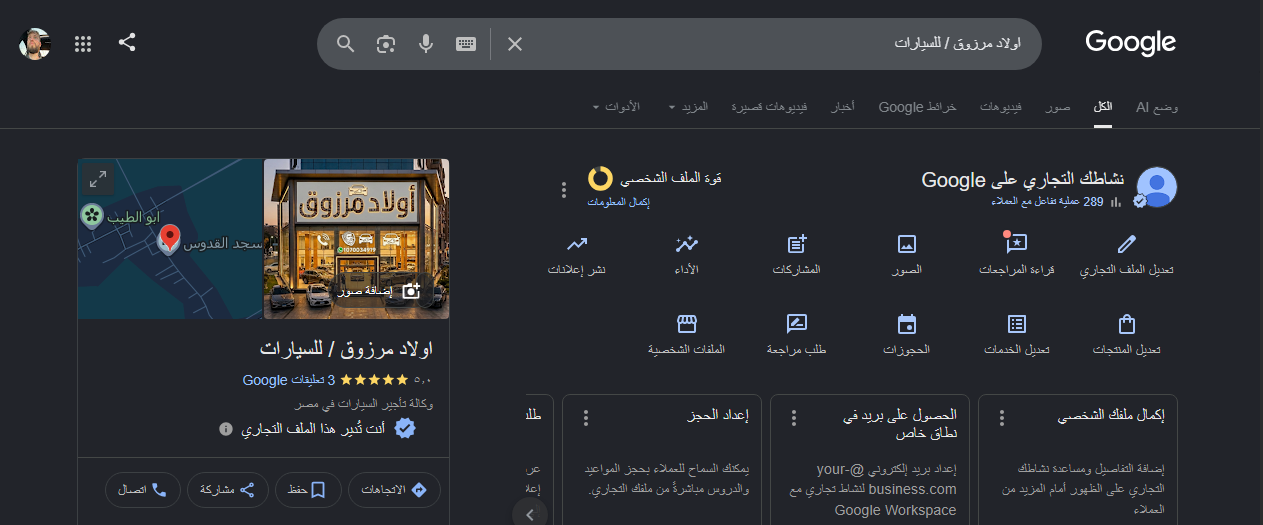The image size is (1263, 525).
Task: Clear the search query with X icon
Action: click(515, 44)
